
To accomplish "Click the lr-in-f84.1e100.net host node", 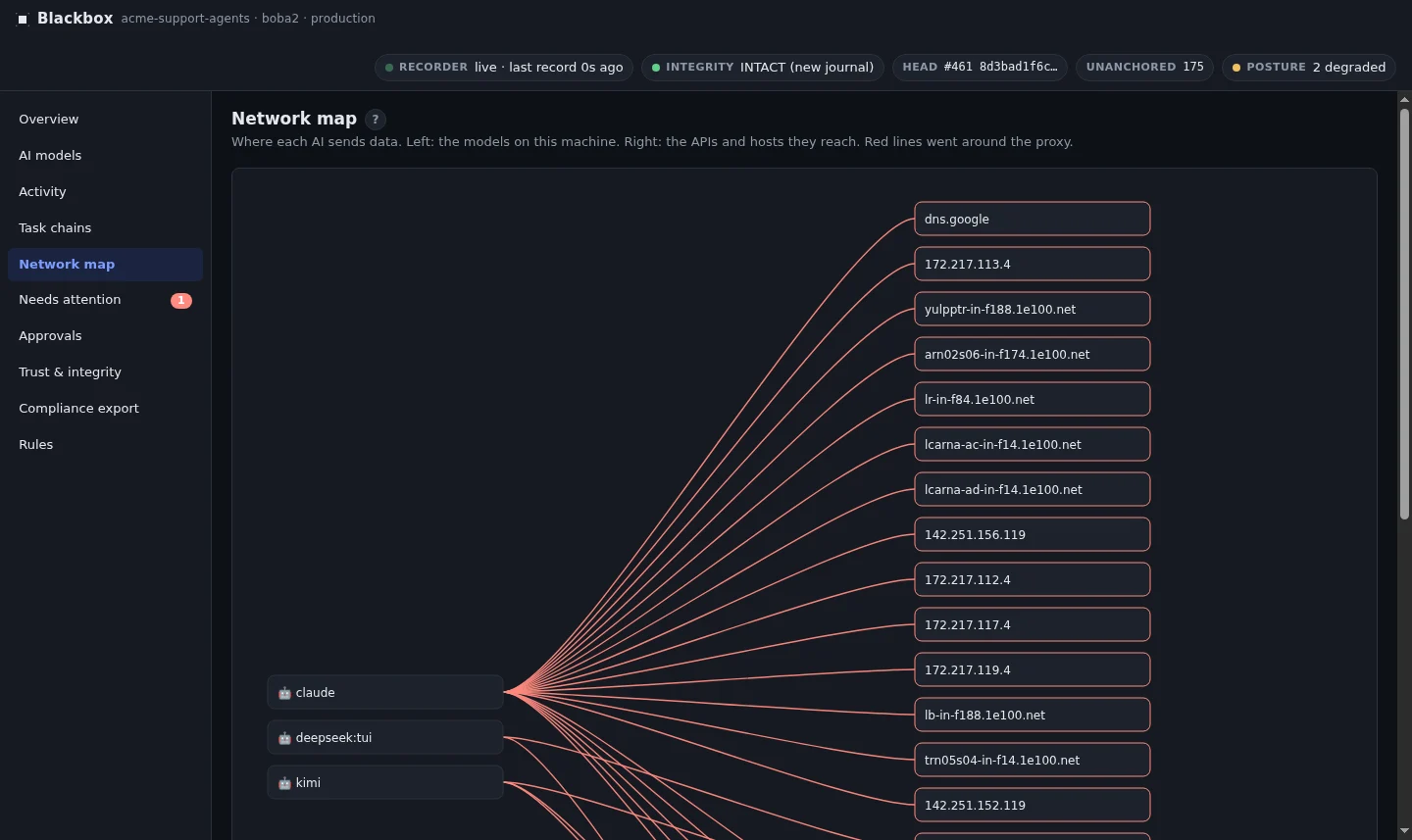I will 1033,400.
